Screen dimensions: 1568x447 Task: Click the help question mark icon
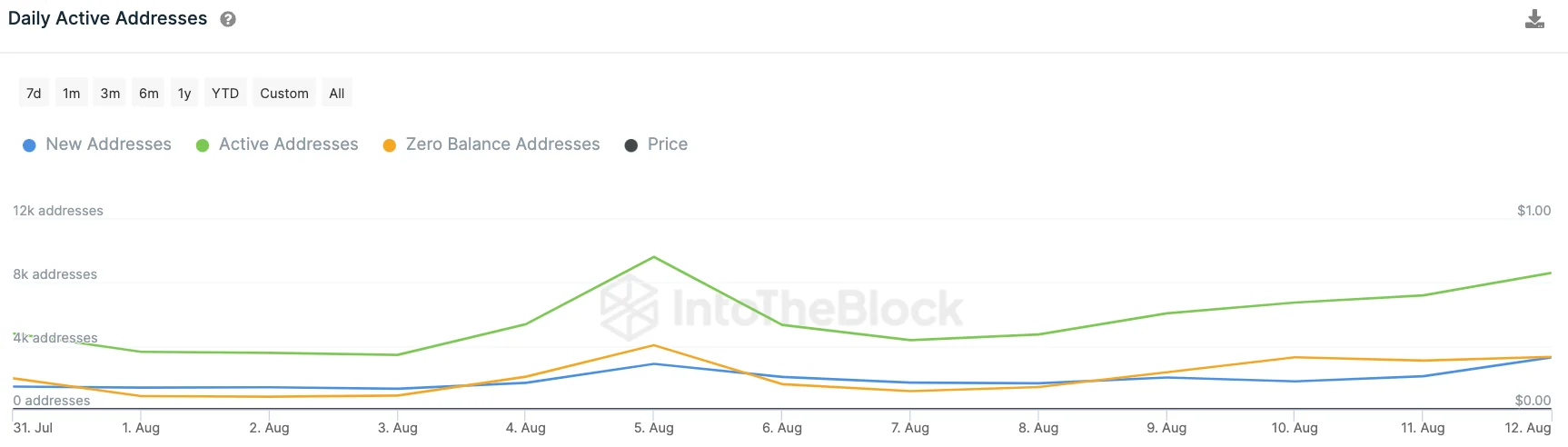pos(228,19)
